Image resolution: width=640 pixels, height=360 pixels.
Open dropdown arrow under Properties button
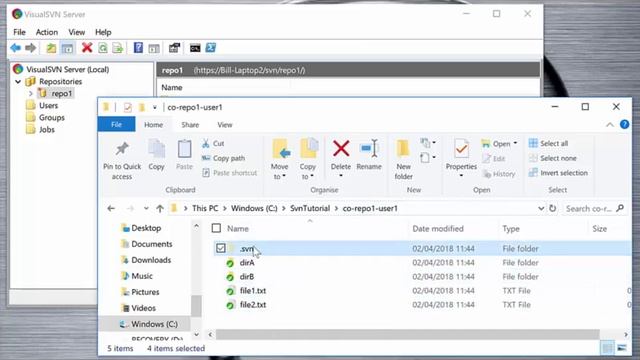[x=461, y=176]
